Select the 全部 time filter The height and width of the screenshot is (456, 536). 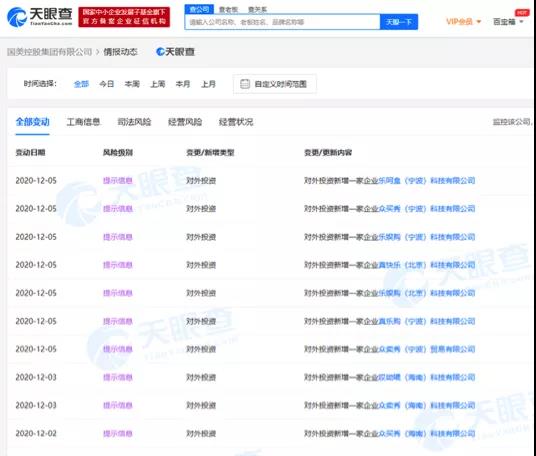(81, 84)
